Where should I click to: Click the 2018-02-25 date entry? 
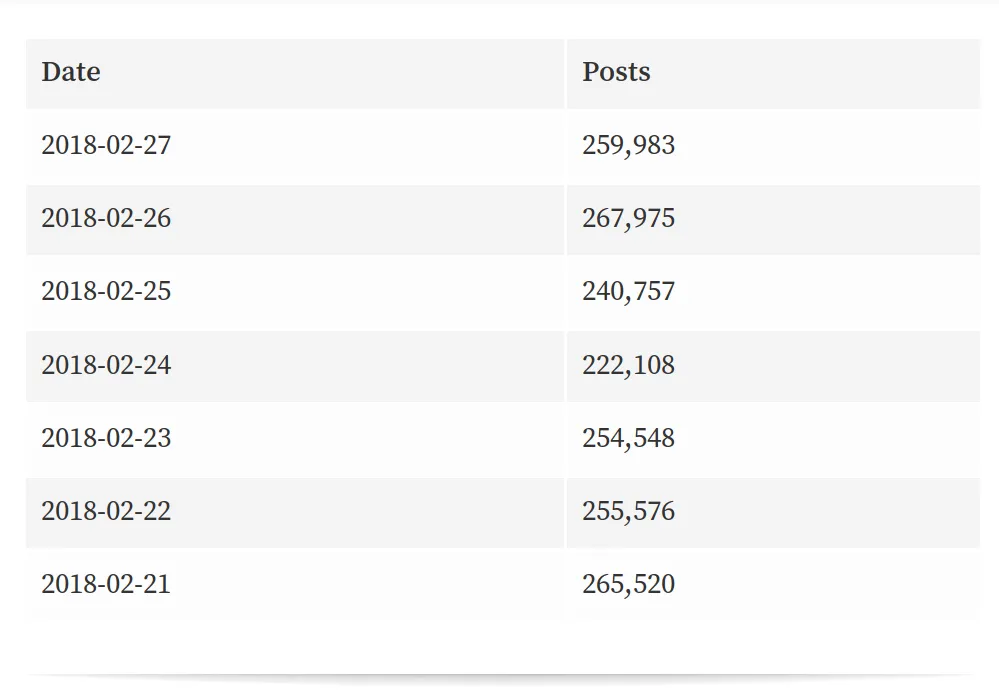tap(106, 292)
